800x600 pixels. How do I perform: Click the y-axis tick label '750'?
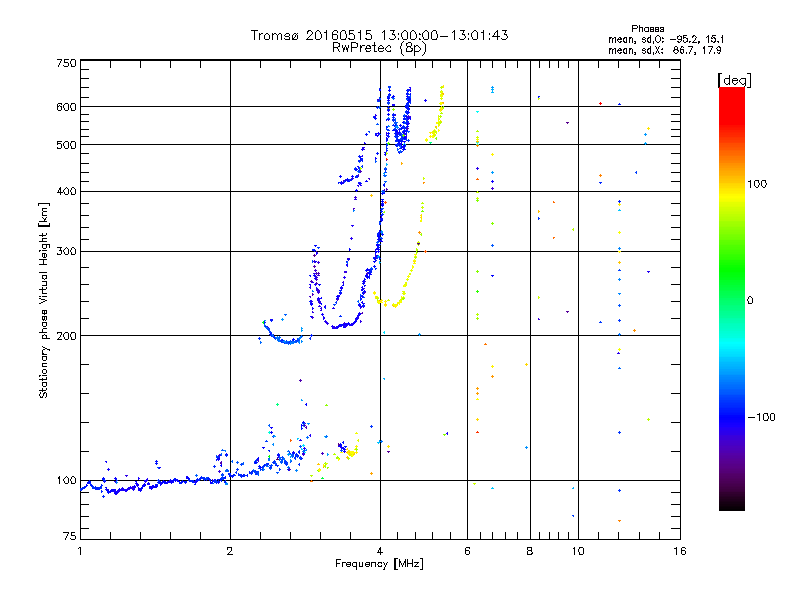66,63
